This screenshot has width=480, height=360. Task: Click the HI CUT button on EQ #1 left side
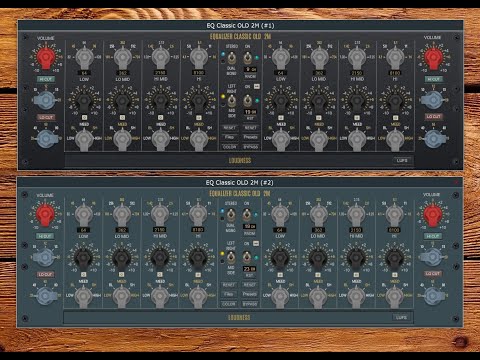click(x=46, y=79)
